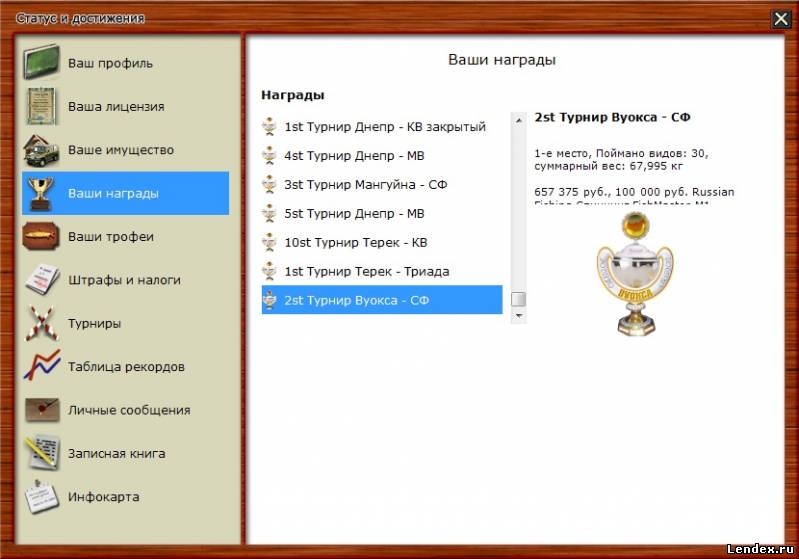
Task: Open the license certificate icon
Action: coord(42,106)
